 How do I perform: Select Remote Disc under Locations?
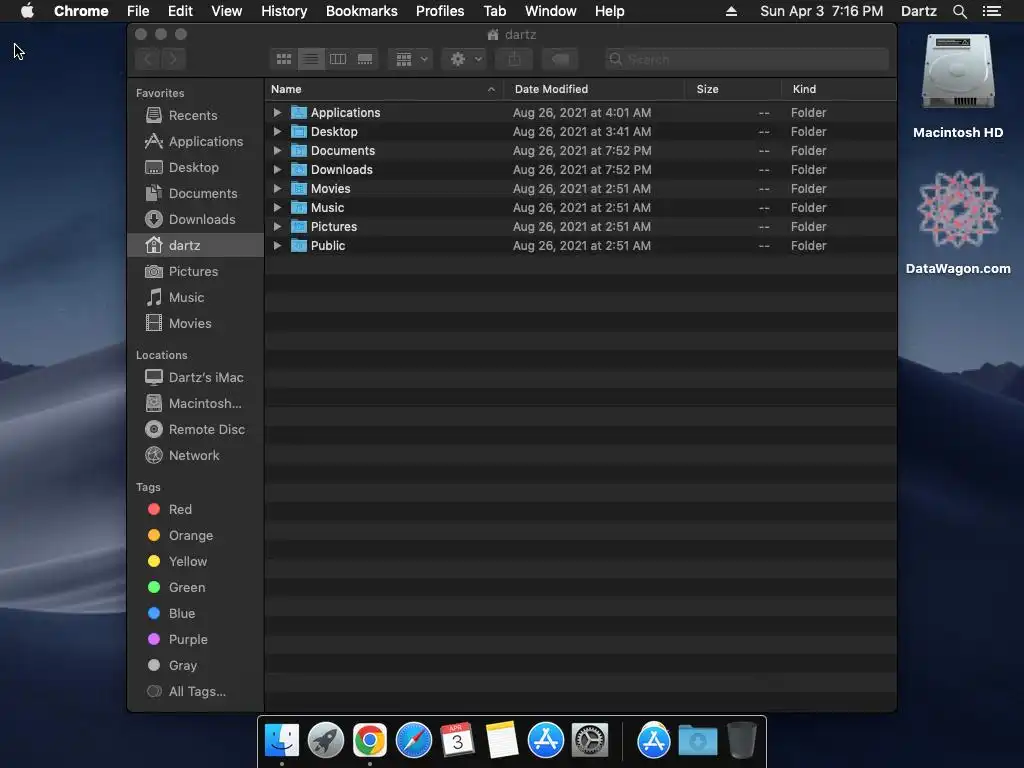(x=195, y=430)
